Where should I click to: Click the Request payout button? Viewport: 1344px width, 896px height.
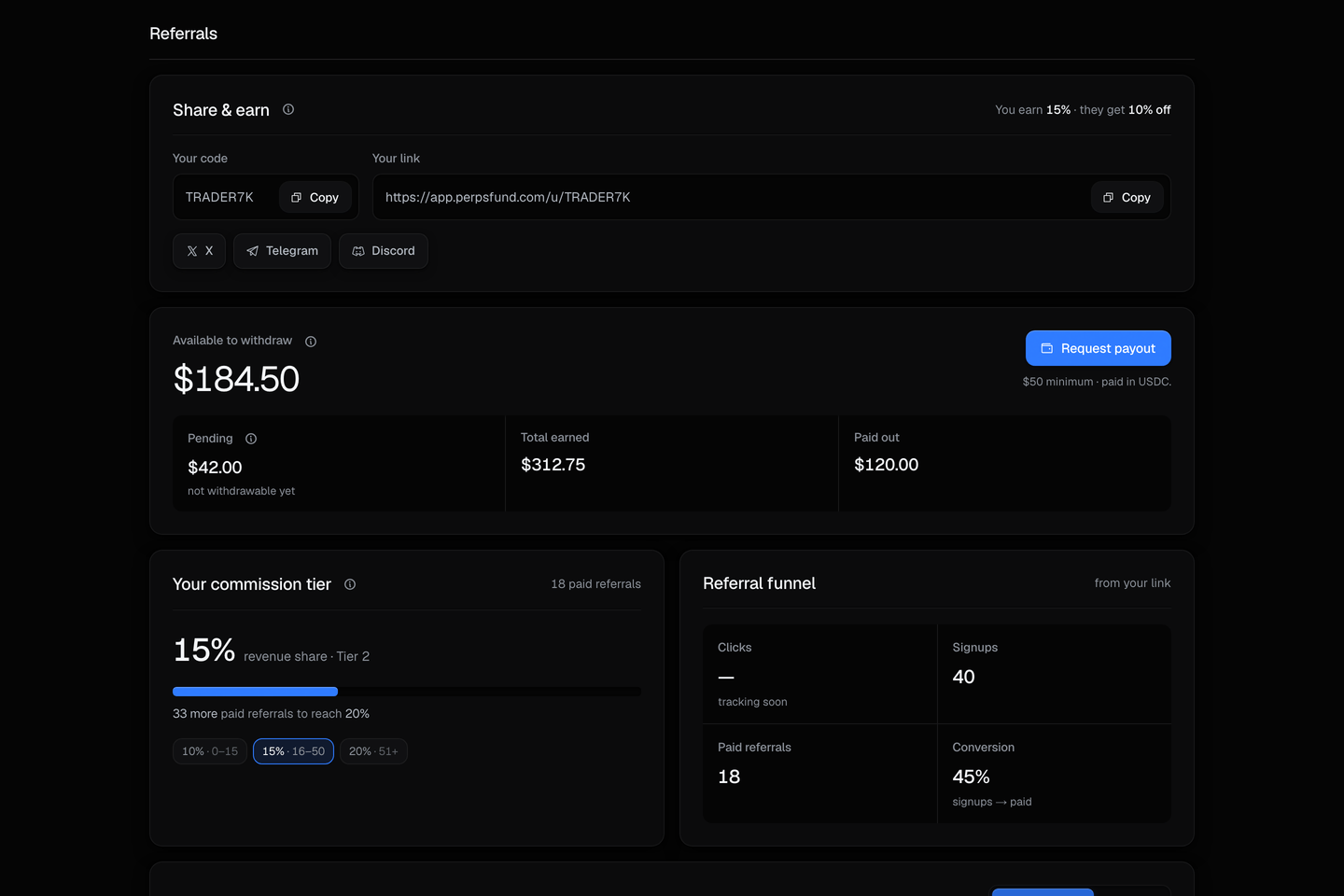tap(1099, 348)
